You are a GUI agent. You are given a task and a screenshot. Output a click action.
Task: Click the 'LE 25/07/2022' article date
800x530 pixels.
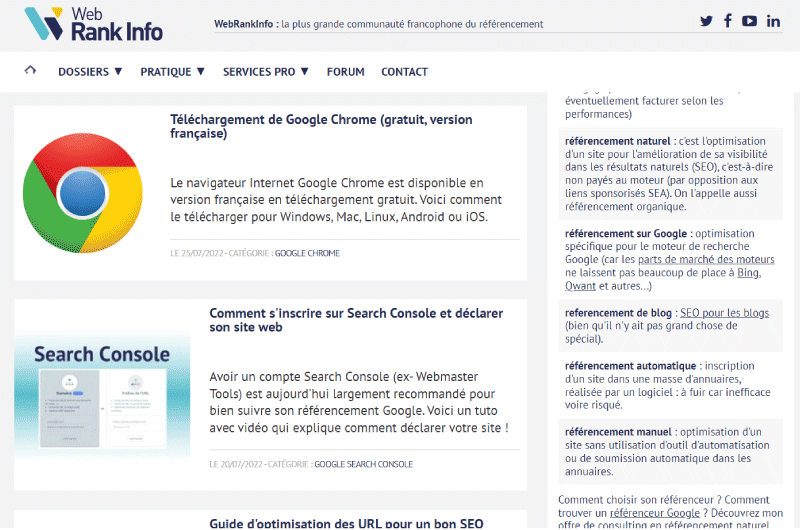pos(196,254)
